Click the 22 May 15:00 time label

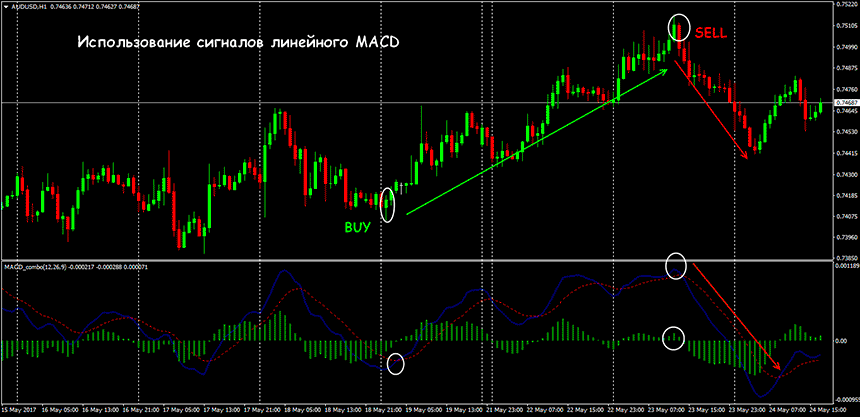585,410
